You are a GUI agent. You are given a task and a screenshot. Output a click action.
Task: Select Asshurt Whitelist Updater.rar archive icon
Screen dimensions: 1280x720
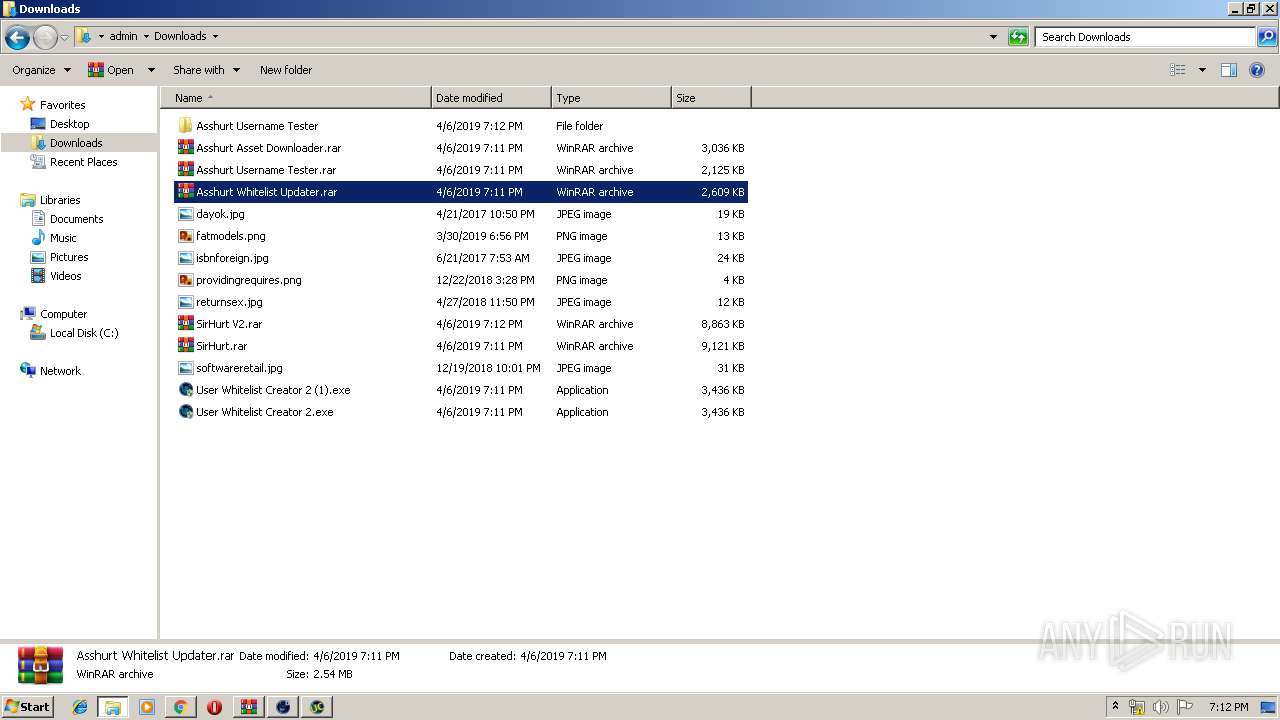pyautogui.click(x=185, y=192)
